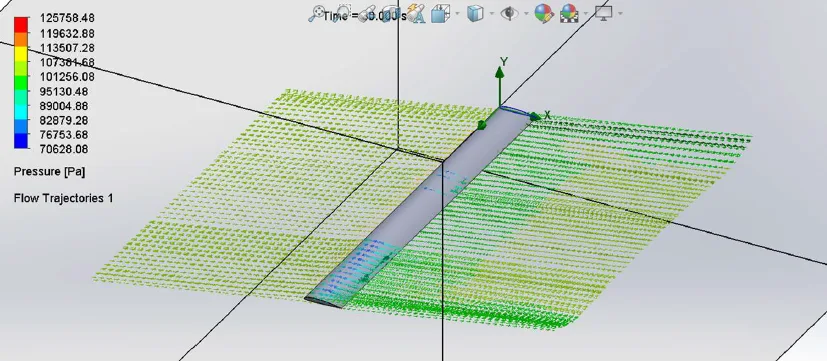
Task: Click the View Orientation cube icon
Action: 439,13
